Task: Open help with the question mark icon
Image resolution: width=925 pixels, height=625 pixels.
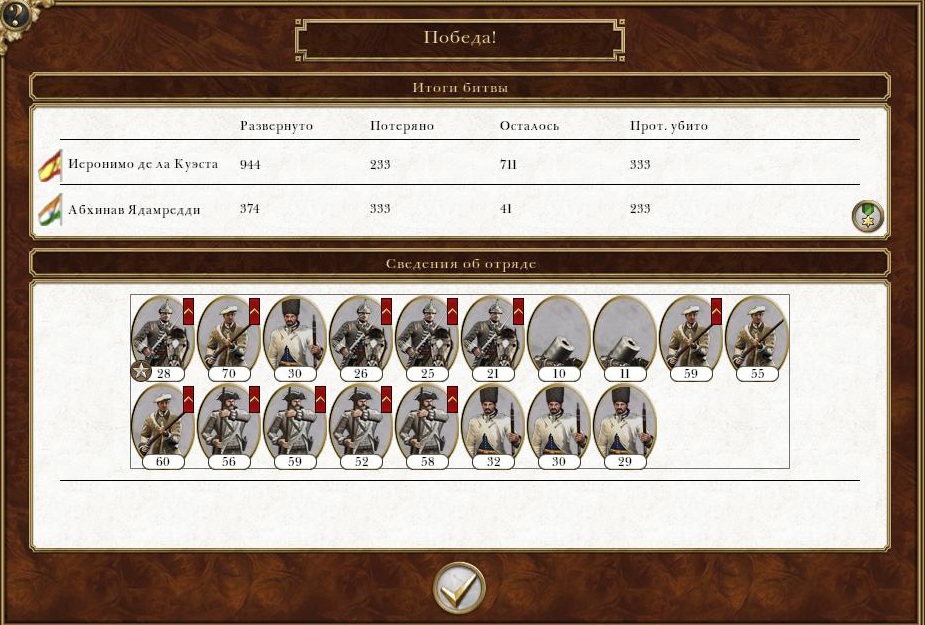Action: point(15,16)
